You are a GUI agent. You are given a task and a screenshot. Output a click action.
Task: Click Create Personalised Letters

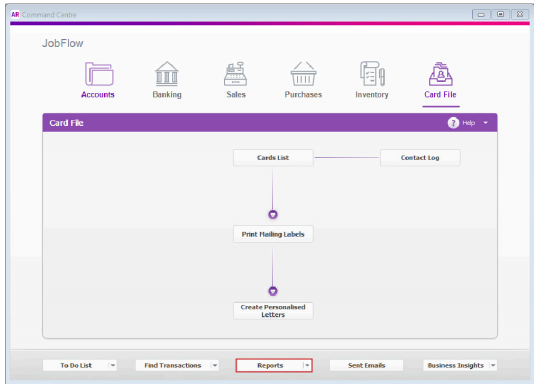point(273,311)
